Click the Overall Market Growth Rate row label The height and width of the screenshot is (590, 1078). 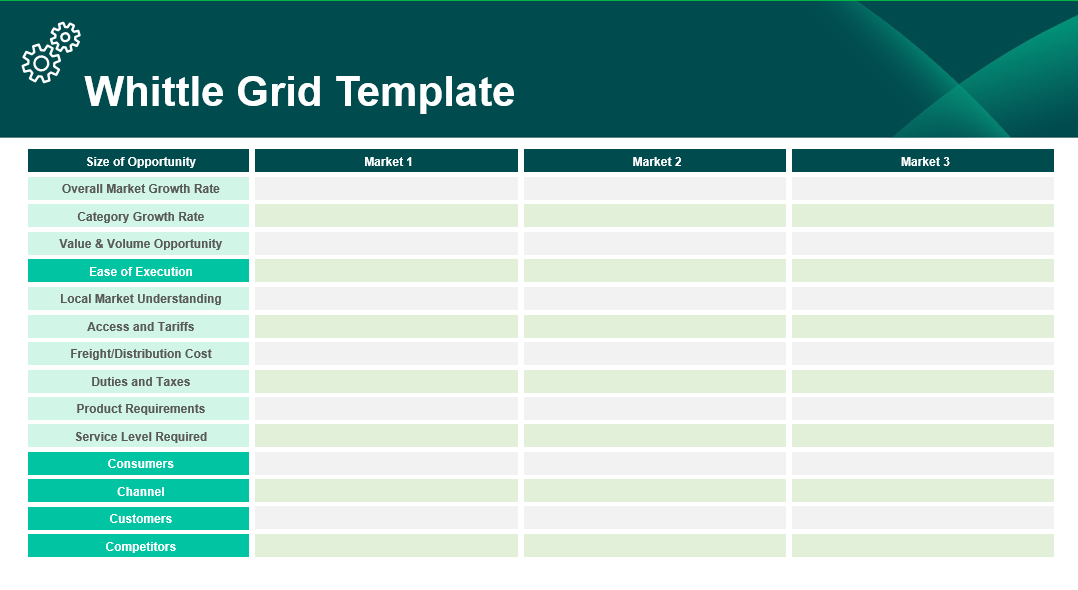click(139, 188)
